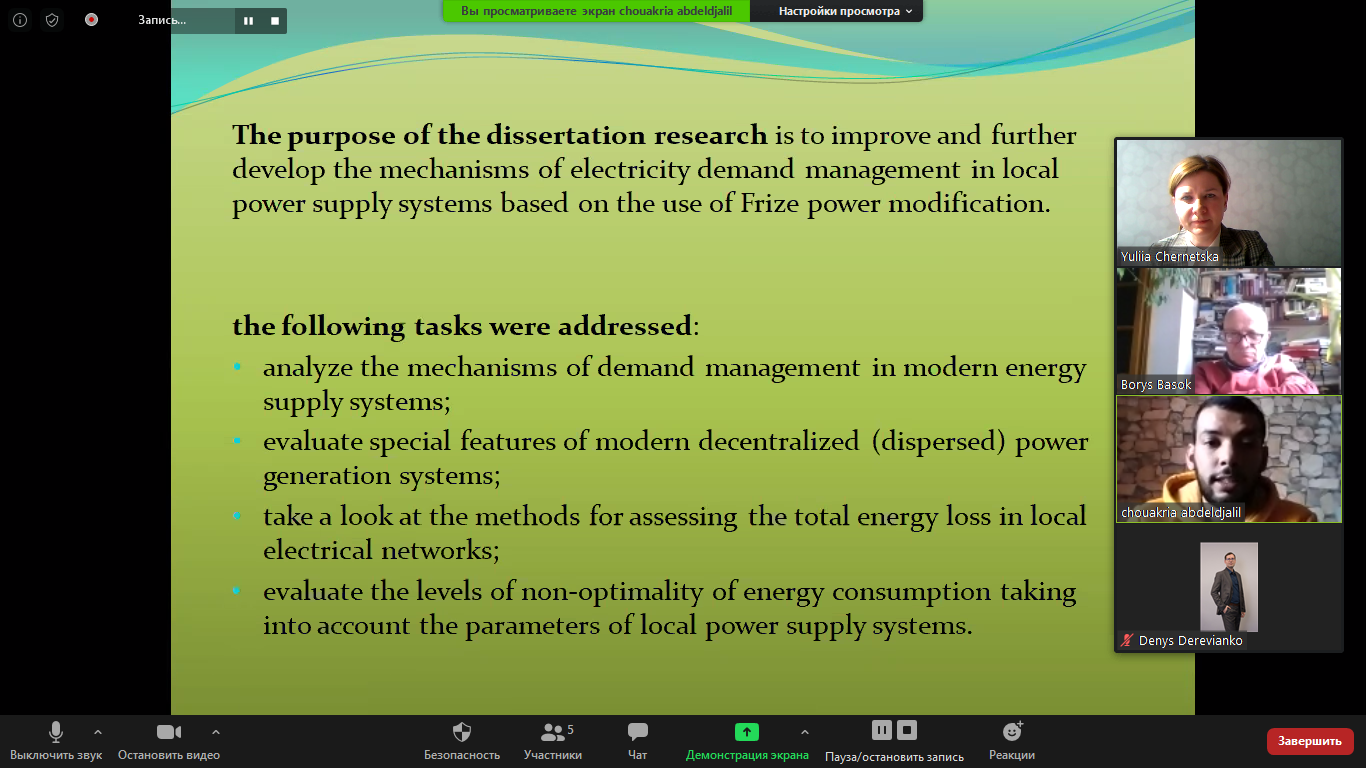The width and height of the screenshot is (1366, 768).
Task: Click bullet "evaluate the levels of non-optimality"
Action: (x=670, y=608)
